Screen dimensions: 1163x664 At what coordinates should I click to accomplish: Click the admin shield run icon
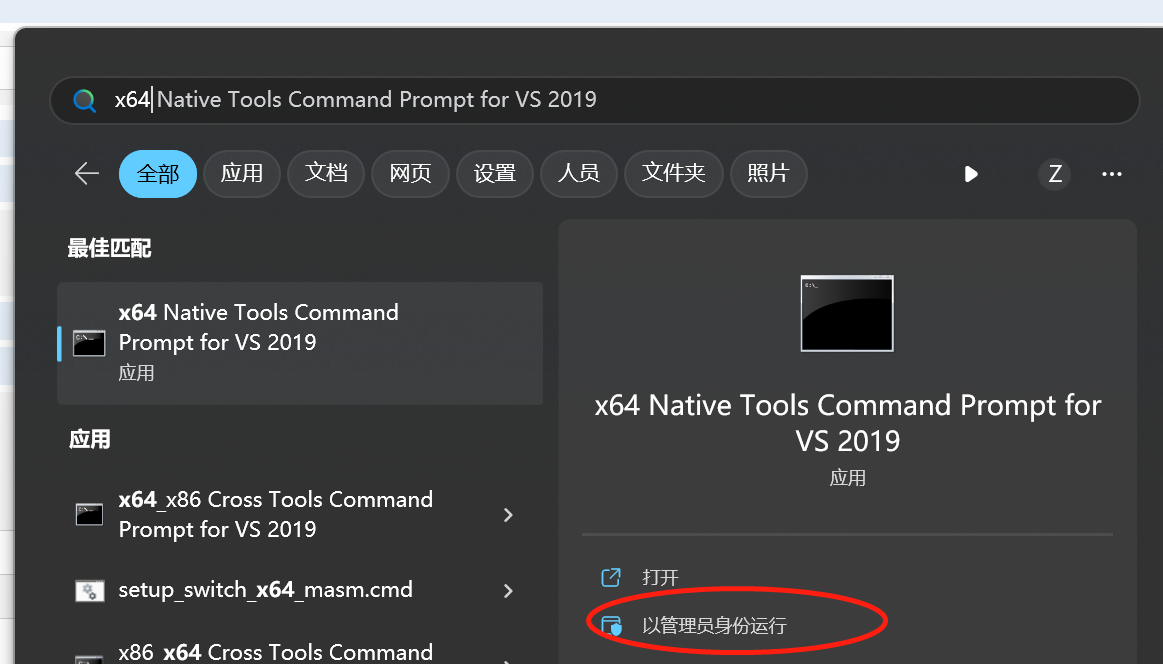click(x=611, y=625)
